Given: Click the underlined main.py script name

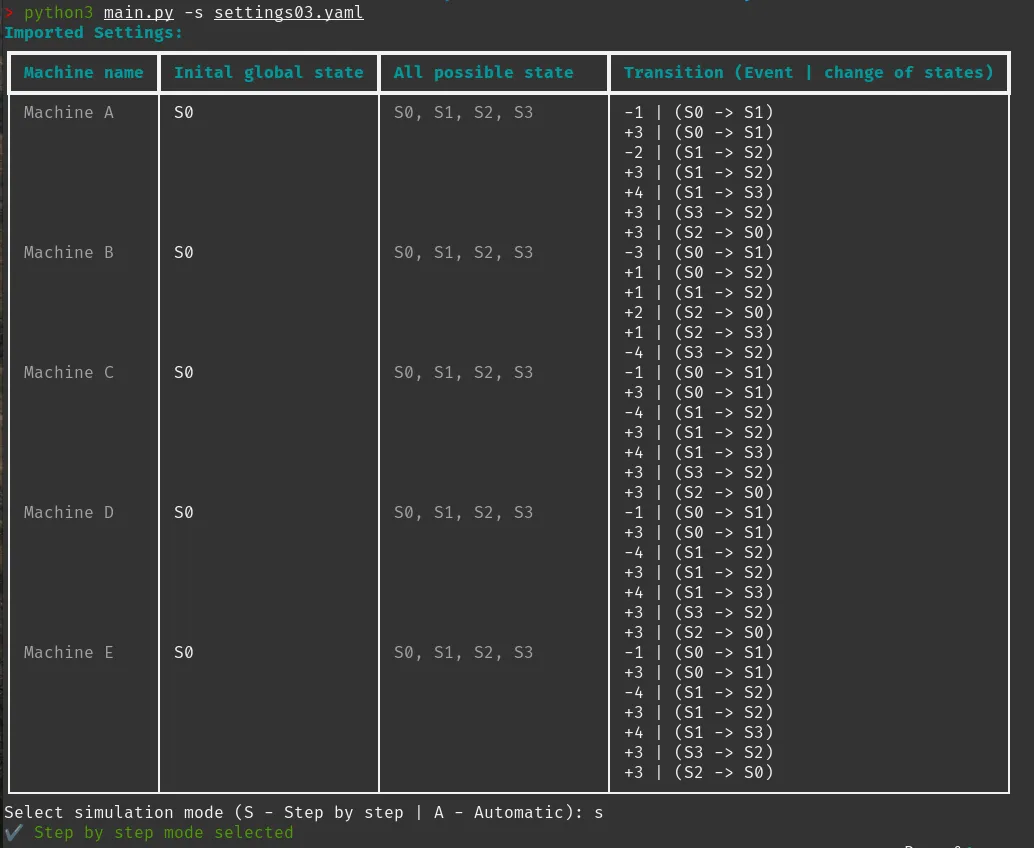Looking at the screenshot, I should [139, 13].
